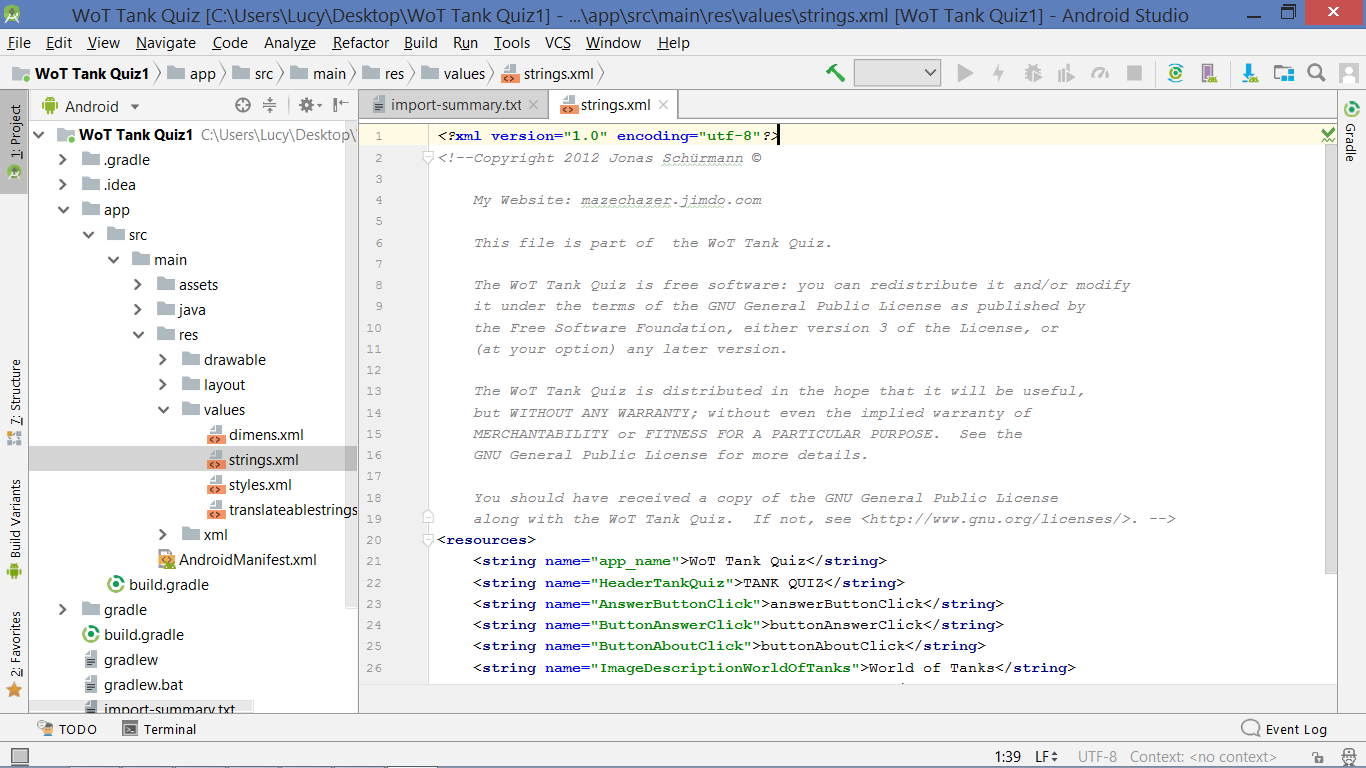1366x768 pixels.
Task: Click the 1:39 caret position indicator
Action: tap(1007, 757)
